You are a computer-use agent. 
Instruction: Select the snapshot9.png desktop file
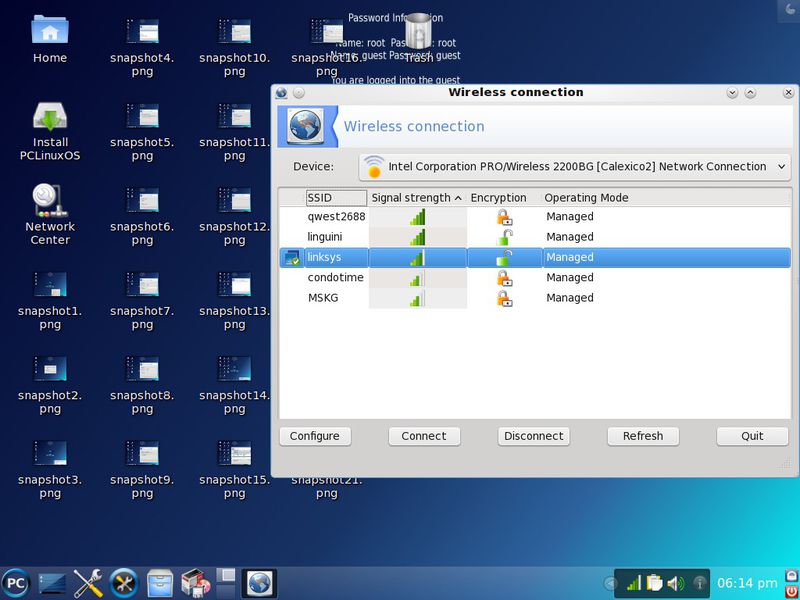tap(142, 469)
